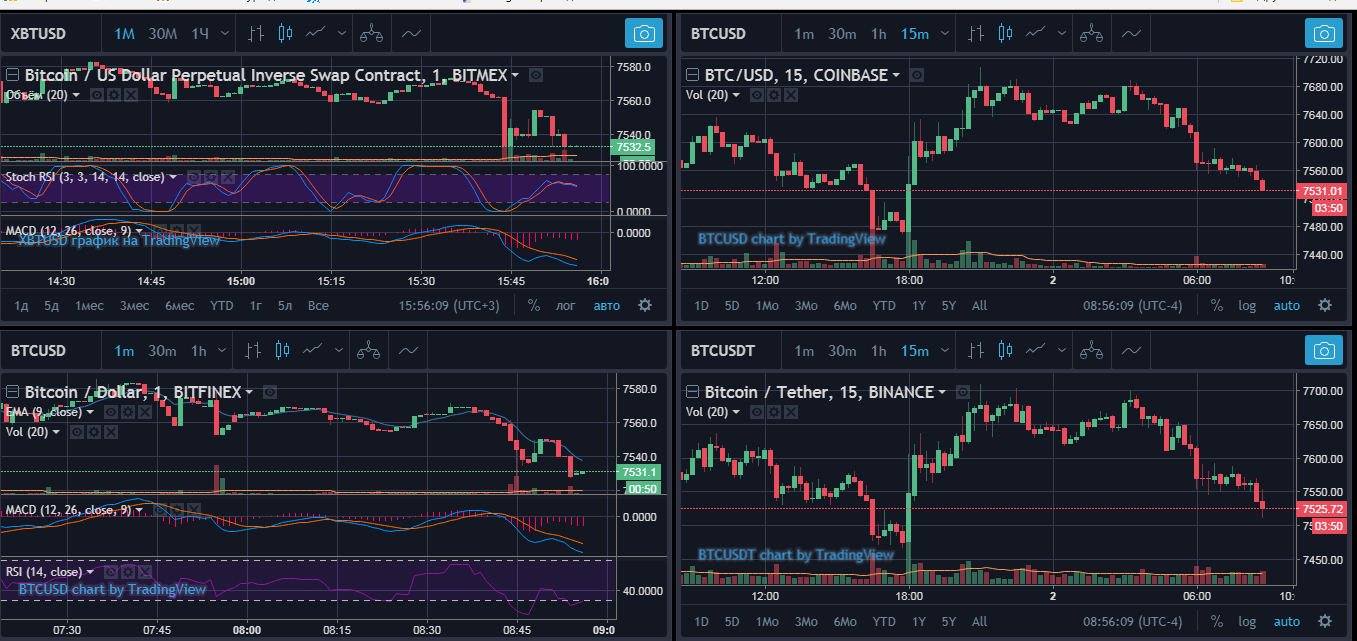Open Indicators in COINBASE BTCUSD toolbar
The height and width of the screenshot is (641, 1357).
click(x=1131, y=33)
